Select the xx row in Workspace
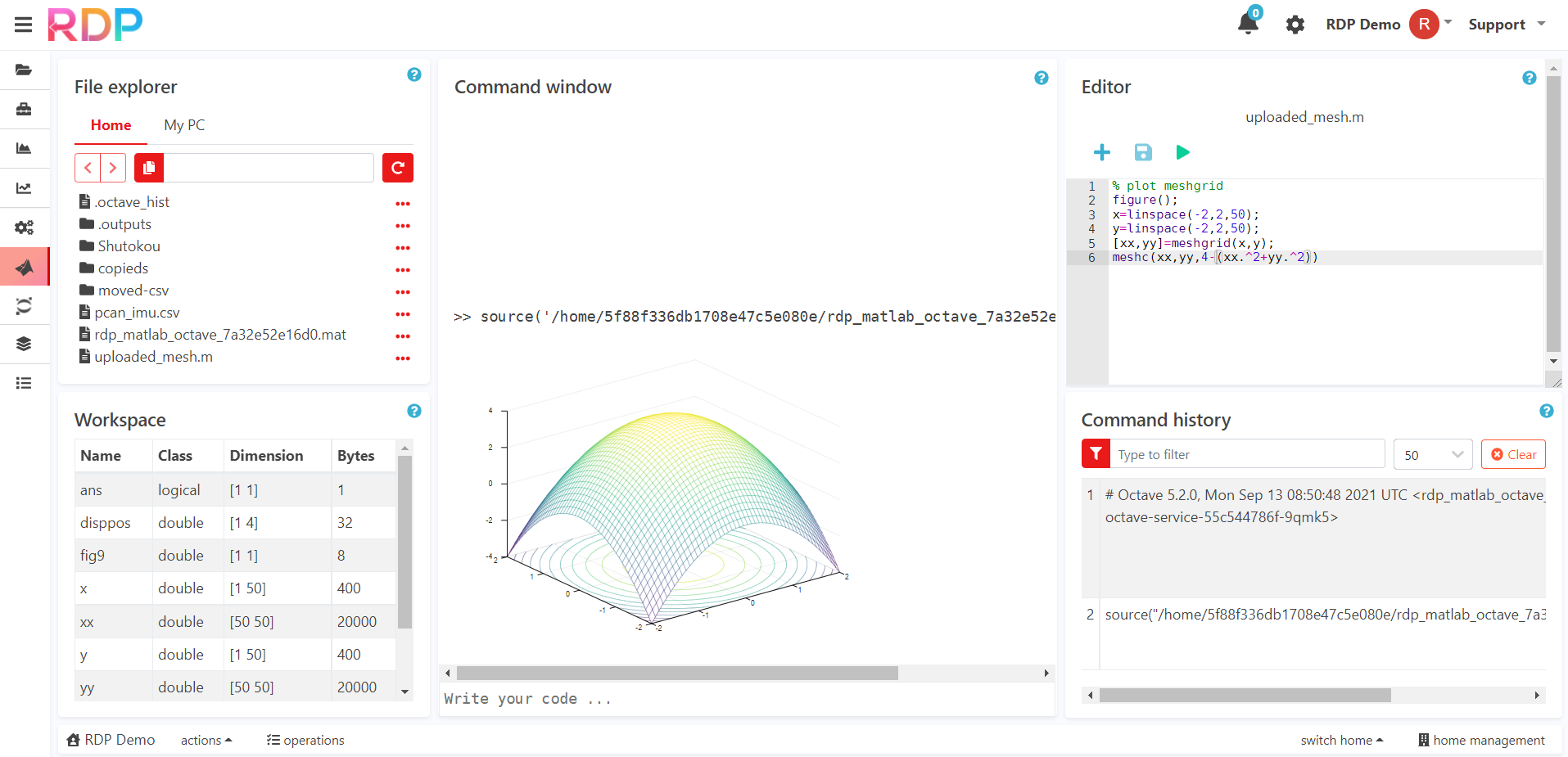 [236, 622]
